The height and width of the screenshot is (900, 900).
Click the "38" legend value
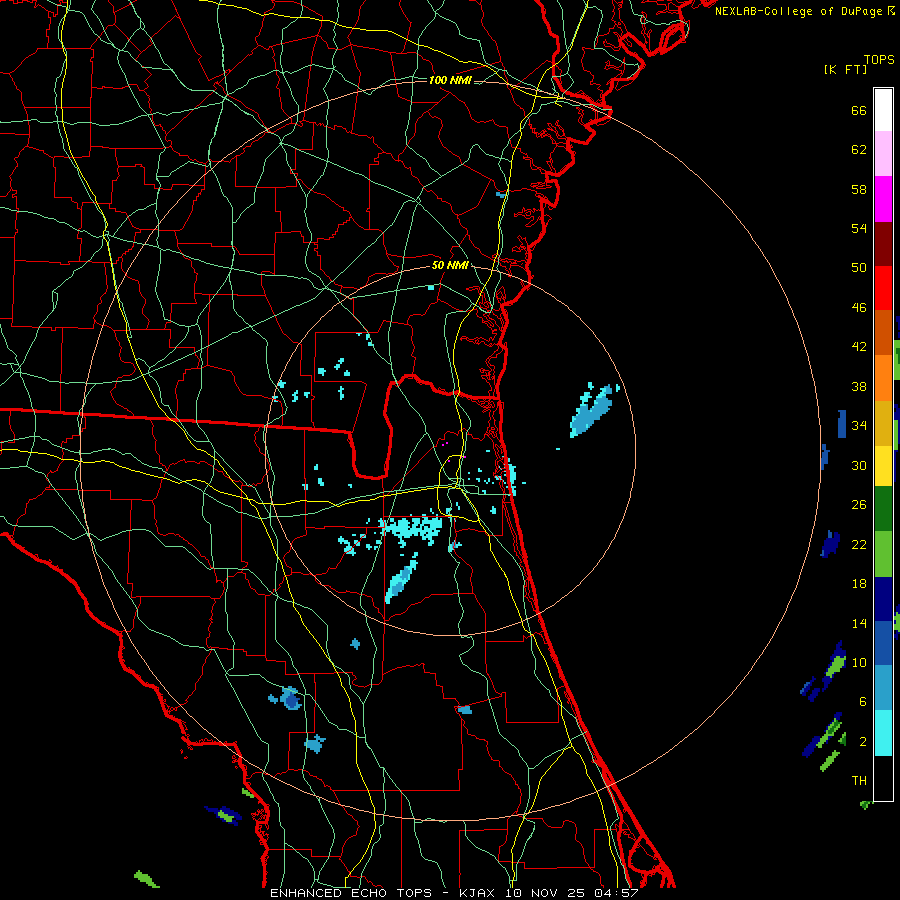859,386
